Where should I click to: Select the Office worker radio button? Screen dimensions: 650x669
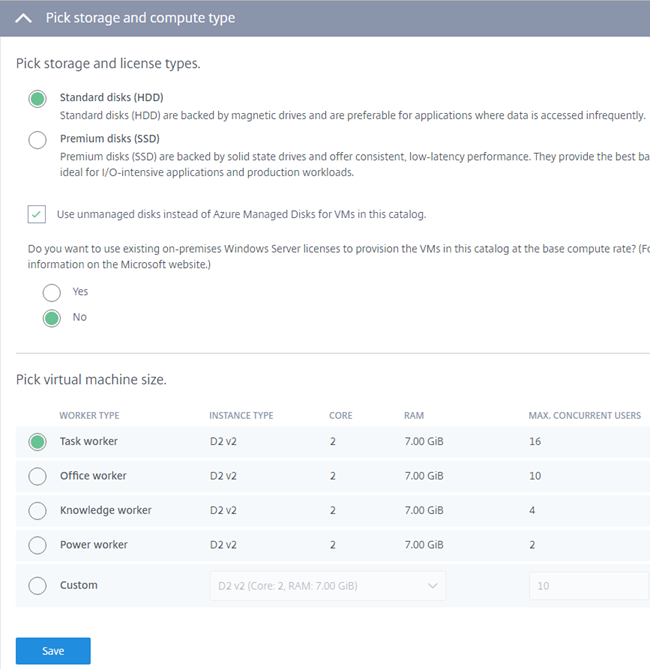click(x=37, y=476)
